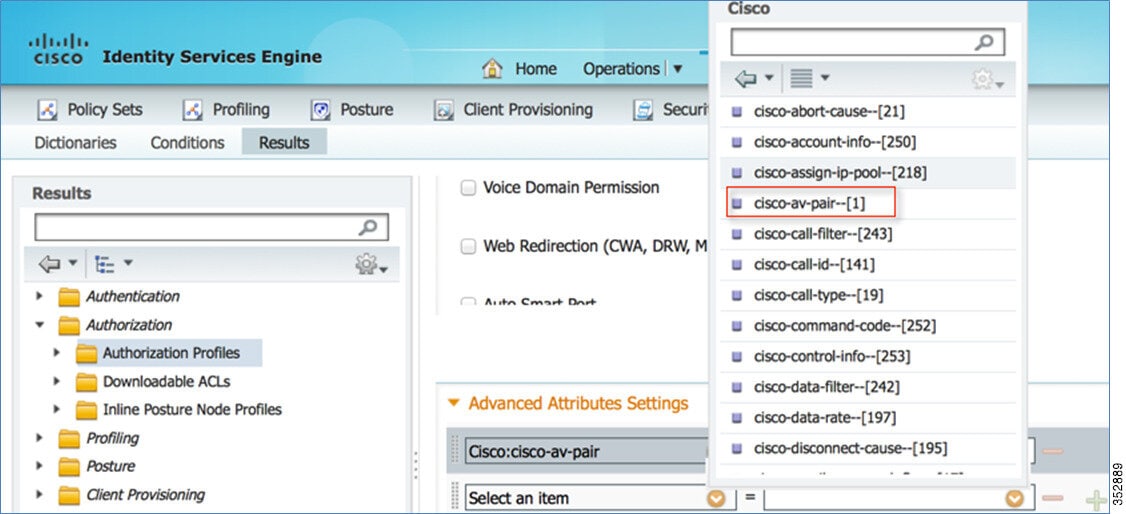Viewport: 1126px width, 514px height.
Task: Click the Cisco popup gear icon
Action: tap(983, 80)
